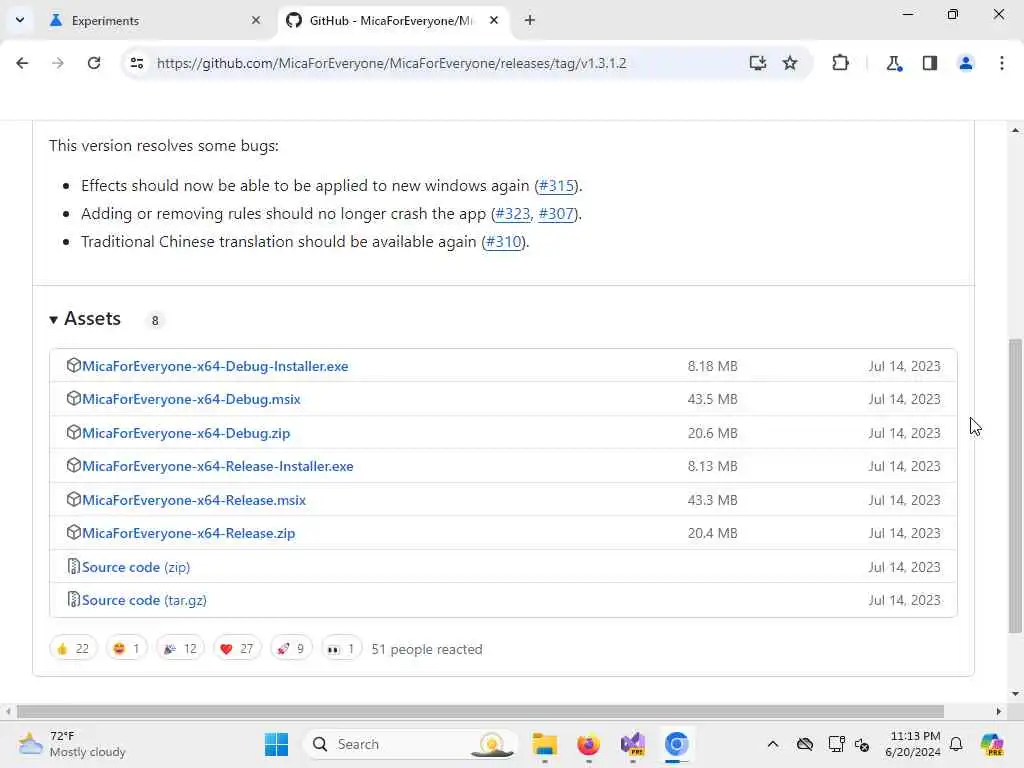Click the scroll down arrow
1024x768 pixels.
click(x=1015, y=694)
